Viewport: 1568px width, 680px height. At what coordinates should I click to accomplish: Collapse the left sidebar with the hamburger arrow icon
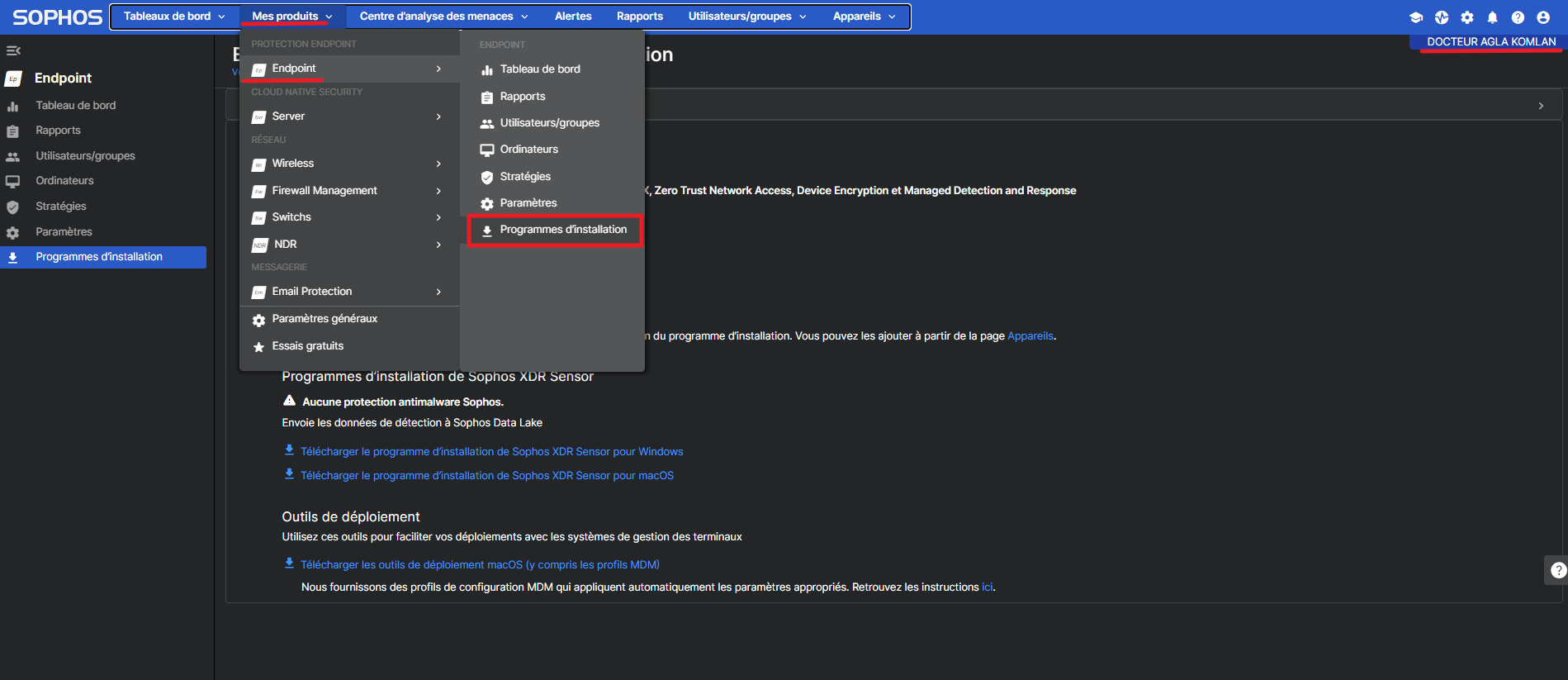13,50
